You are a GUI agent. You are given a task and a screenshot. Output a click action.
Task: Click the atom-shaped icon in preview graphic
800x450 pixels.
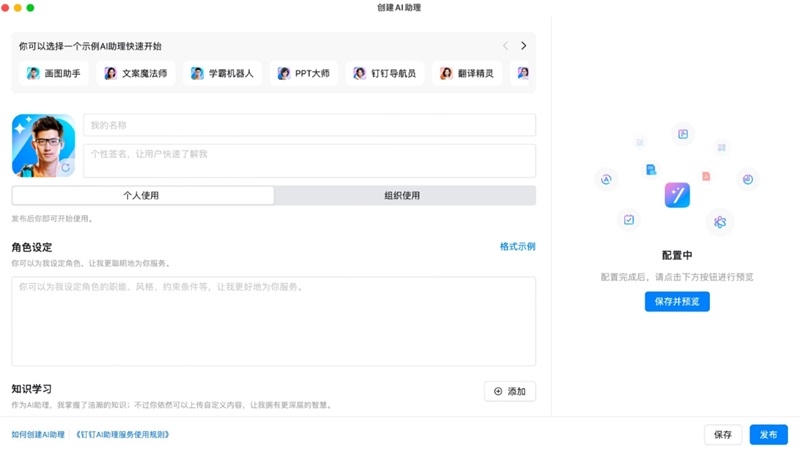click(720, 222)
